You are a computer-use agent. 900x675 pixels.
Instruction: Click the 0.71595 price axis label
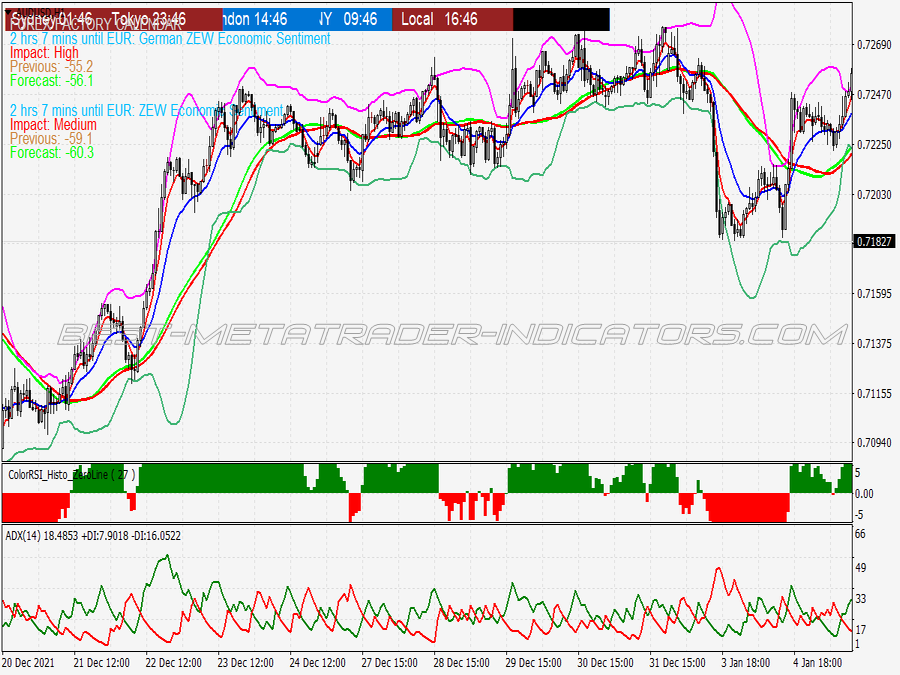874,294
